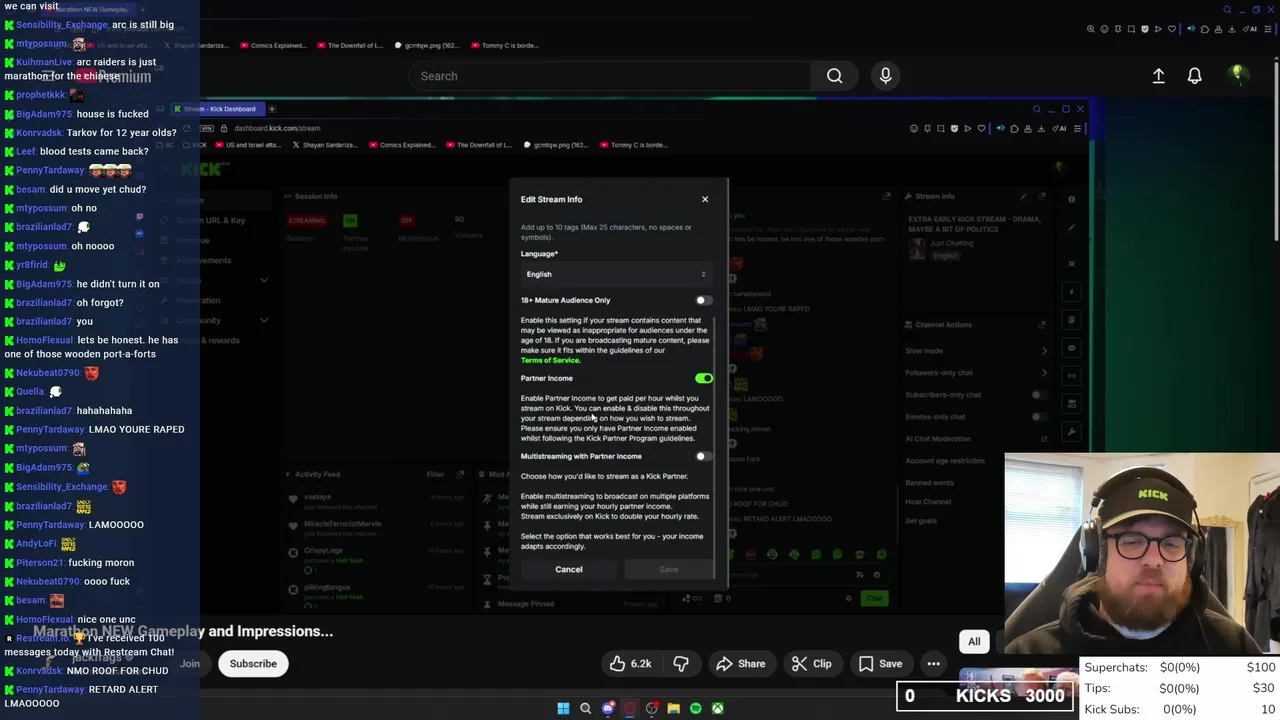Image resolution: width=1280 pixels, height=720 pixels.
Task: Create a Clip of the video
Action: tap(811, 664)
